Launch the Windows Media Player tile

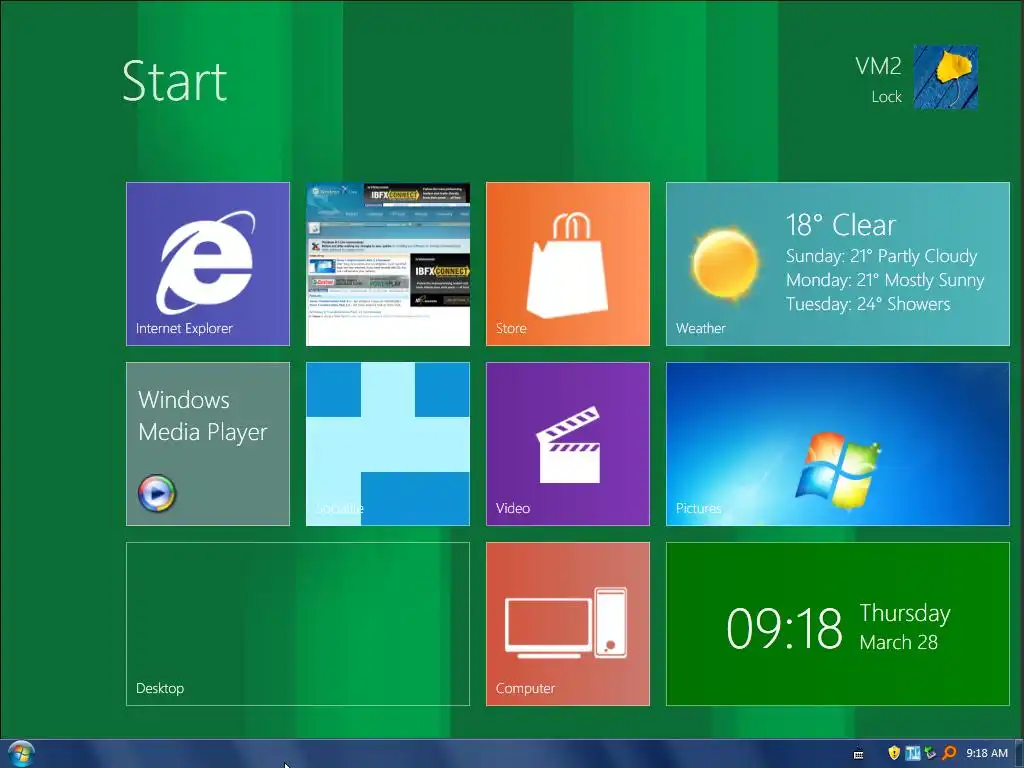click(x=208, y=444)
